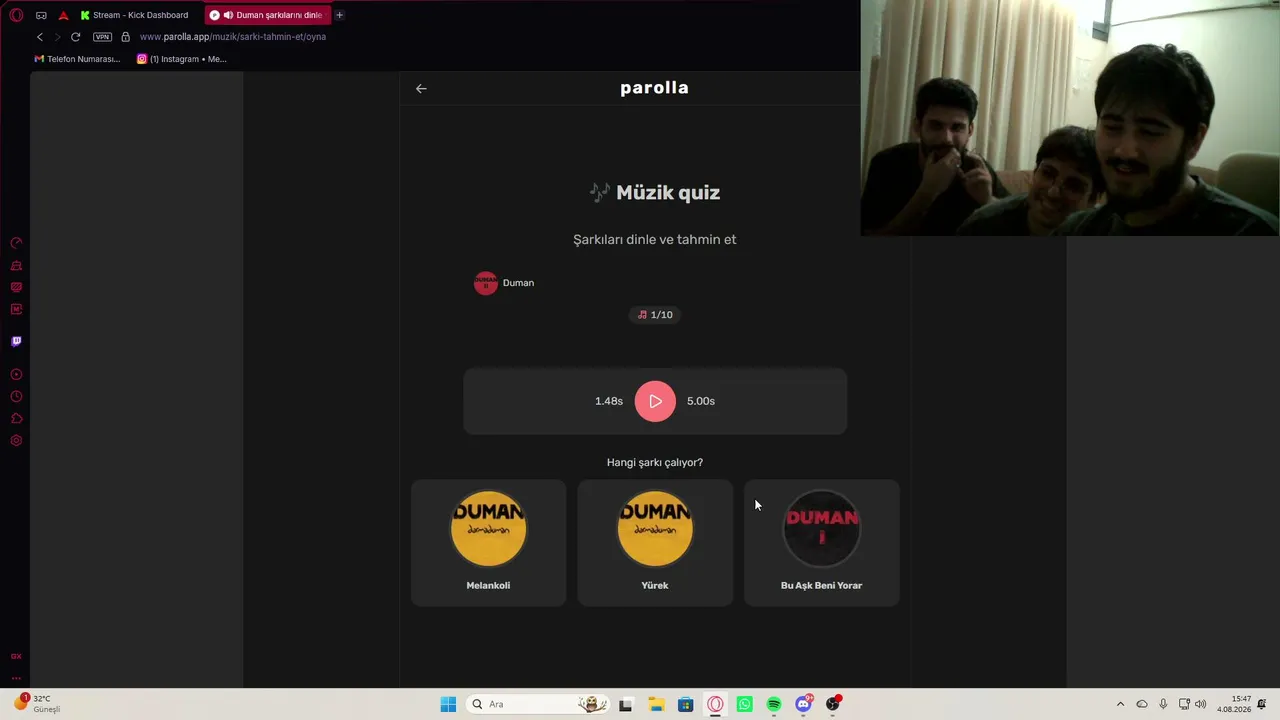Screen dimensions: 1280x720
Task: Open Microsoft Store from the taskbar
Action: click(685, 704)
